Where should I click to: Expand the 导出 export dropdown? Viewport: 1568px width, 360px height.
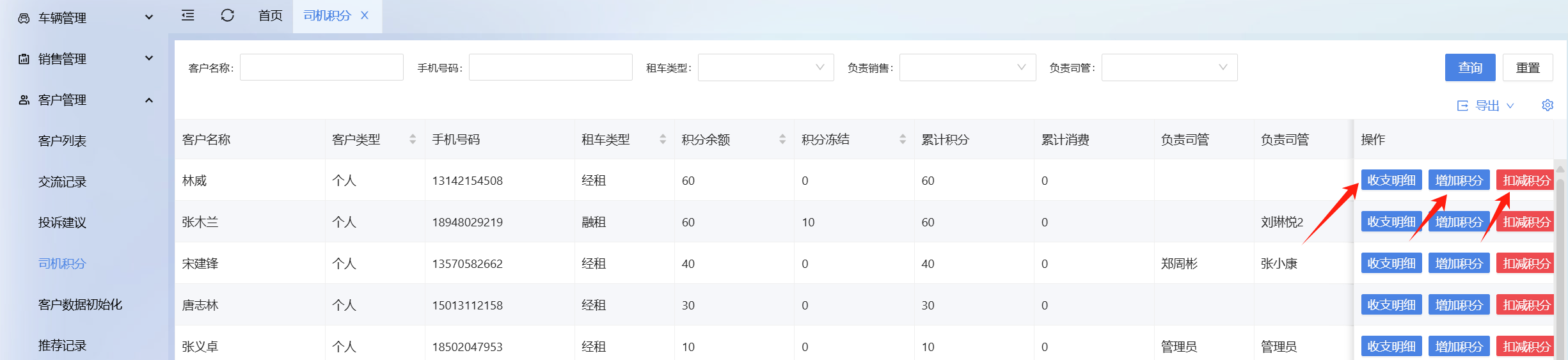1485,106
